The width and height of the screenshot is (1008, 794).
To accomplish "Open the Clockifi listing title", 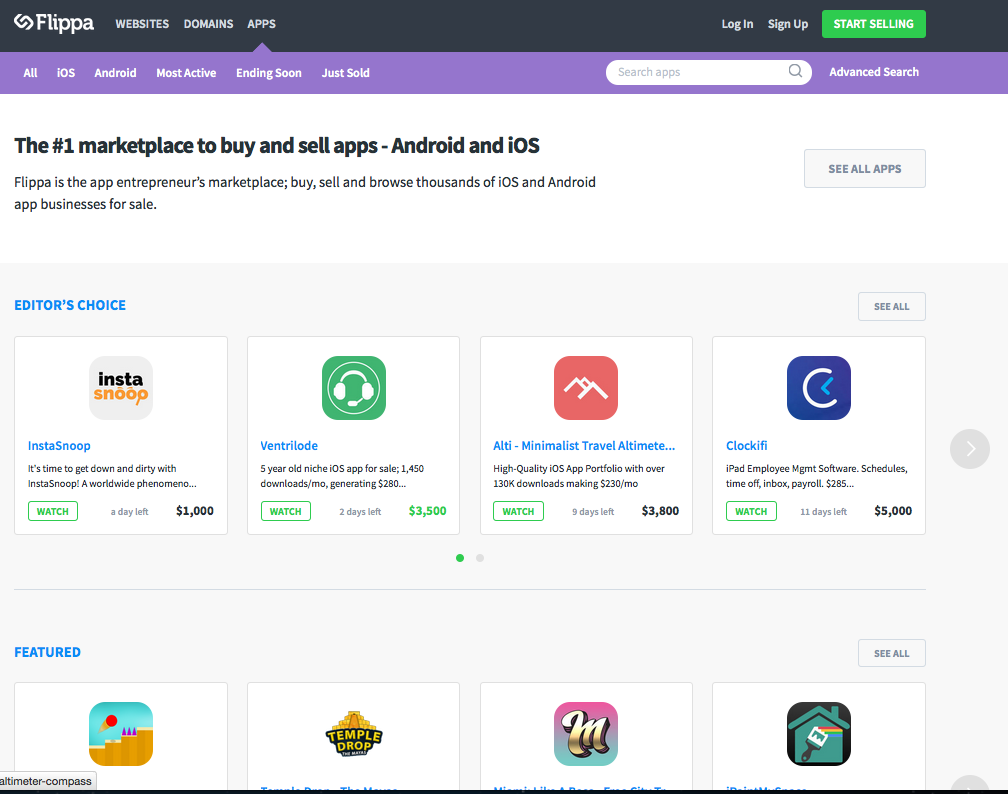I will (746, 446).
